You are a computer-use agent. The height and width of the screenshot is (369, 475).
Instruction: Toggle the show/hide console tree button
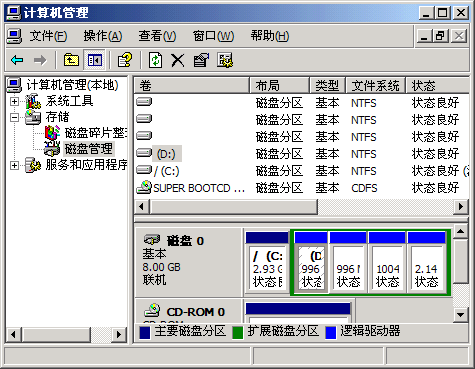(x=94, y=60)
